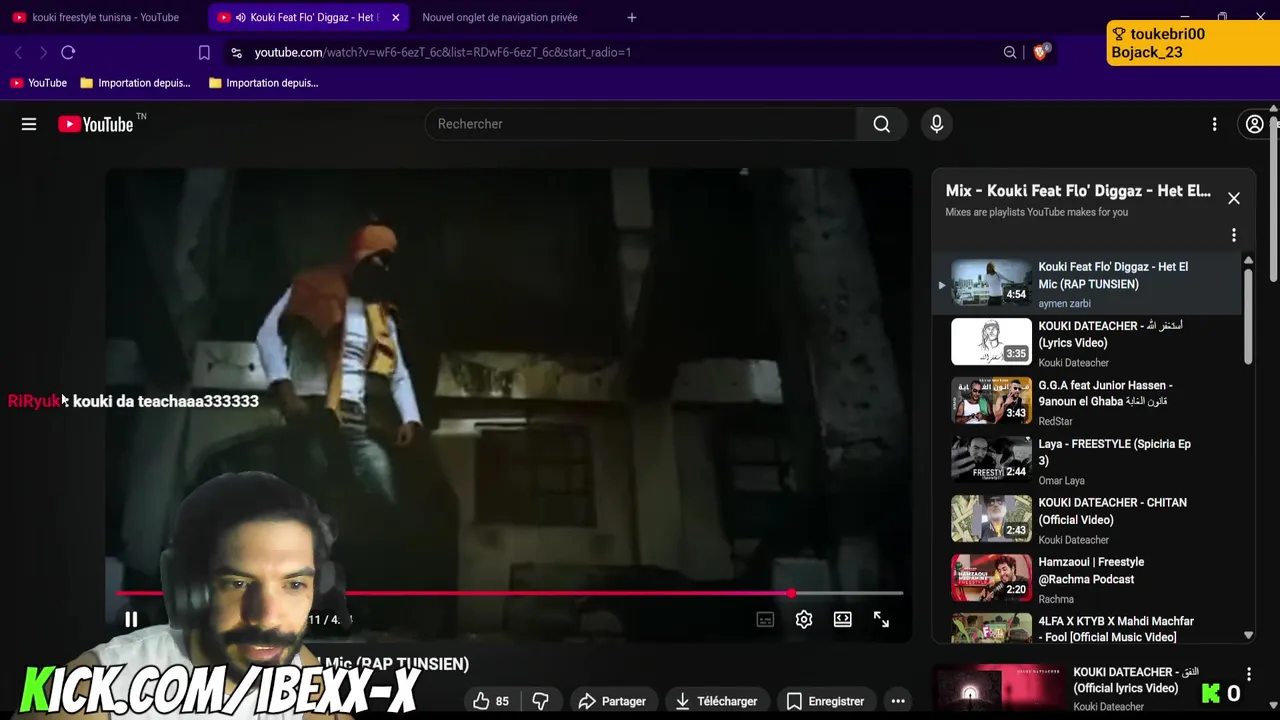Open the YouTube bookmark in bookmarks bar
This screenshot has height=720, width=1280.
click(38, 83)
